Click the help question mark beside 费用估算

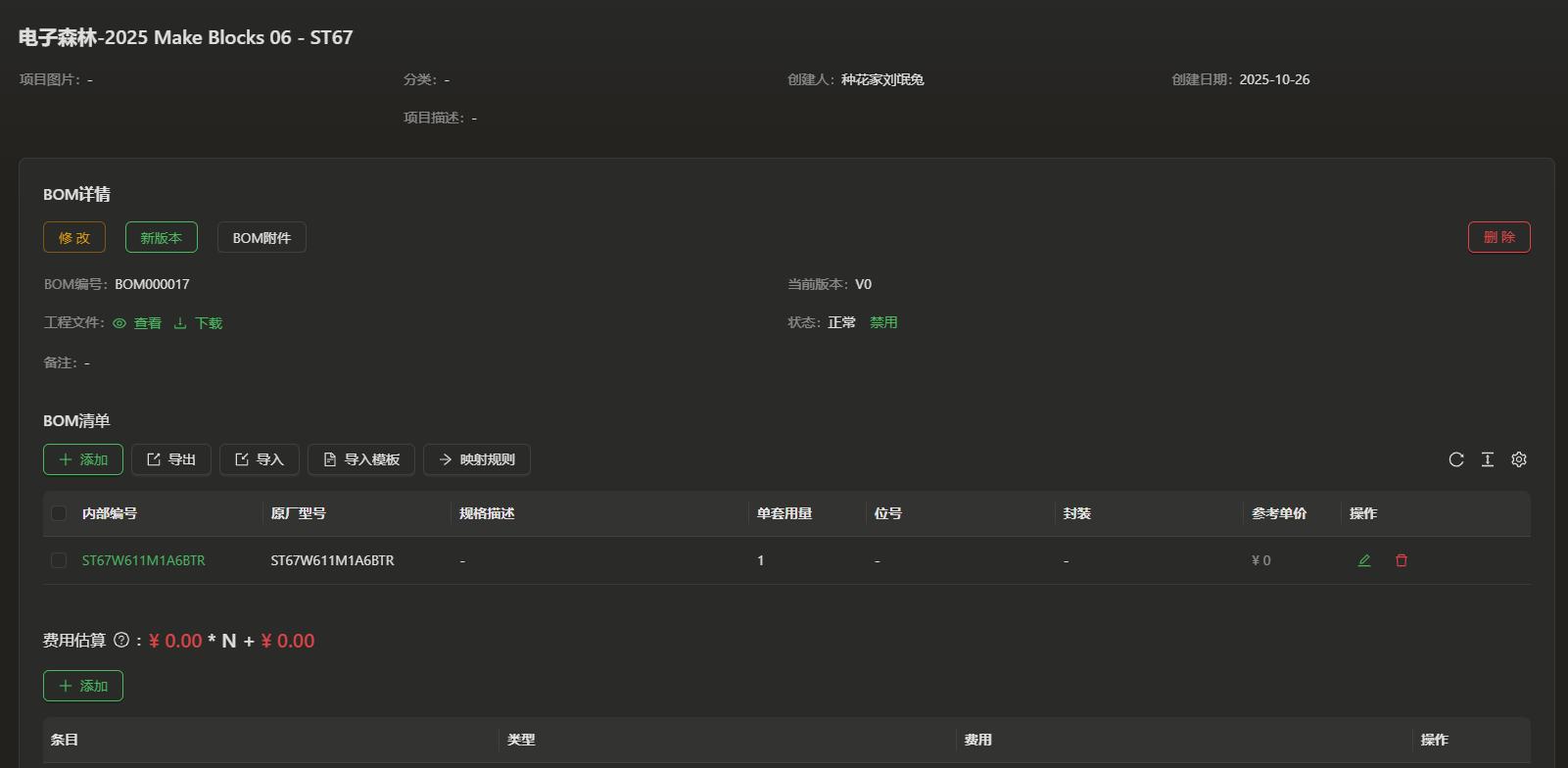121,641
